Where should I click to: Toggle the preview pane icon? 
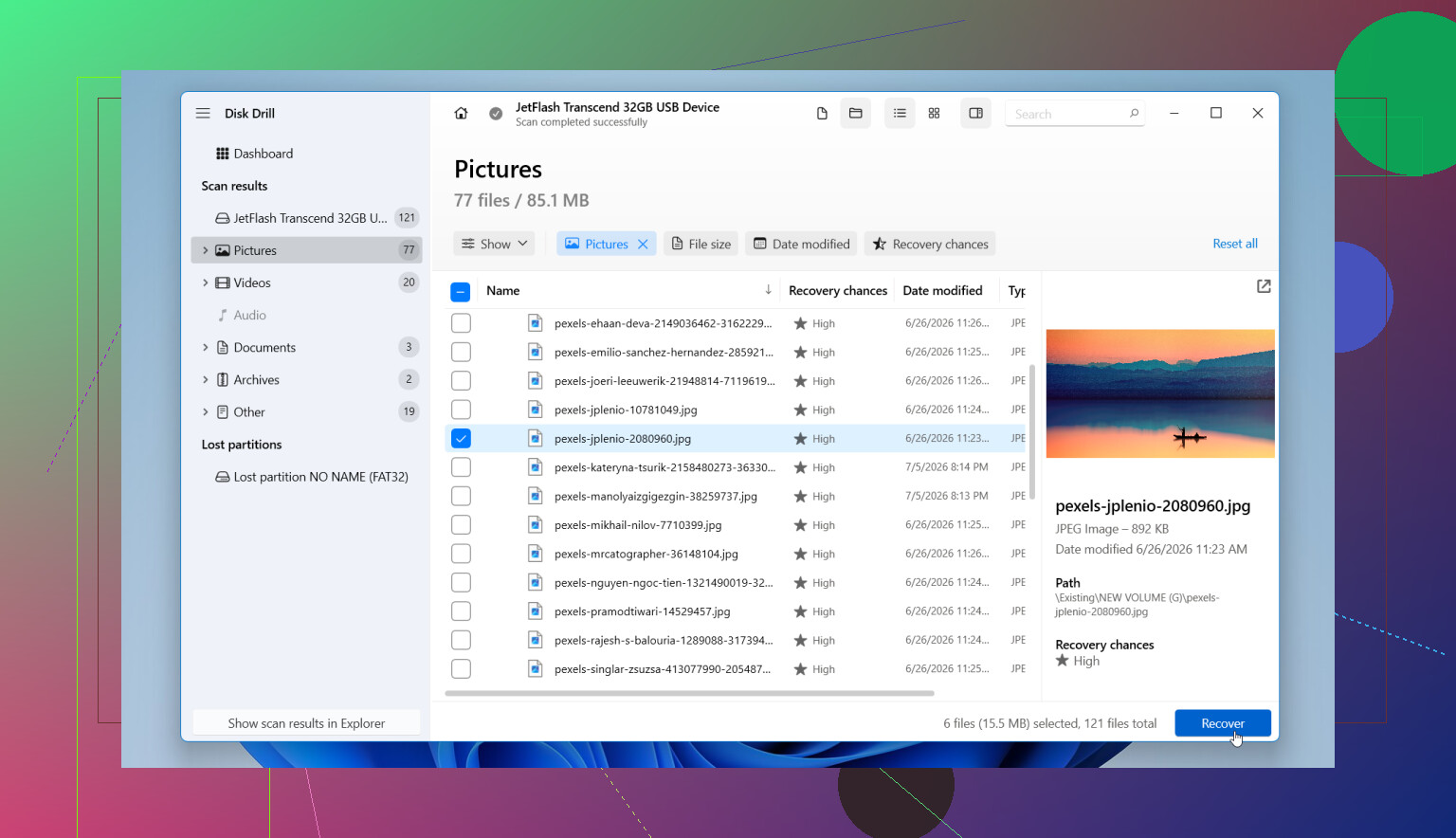(975, 113)
